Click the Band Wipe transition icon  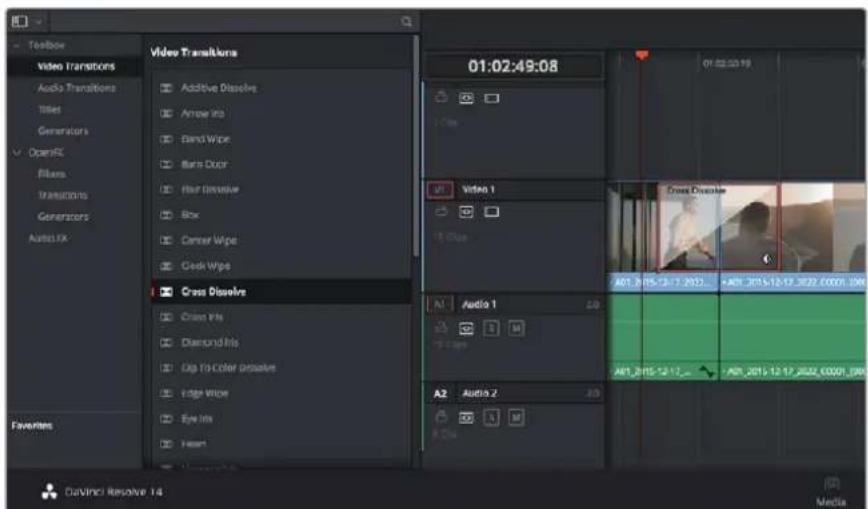tap(166, 139)
